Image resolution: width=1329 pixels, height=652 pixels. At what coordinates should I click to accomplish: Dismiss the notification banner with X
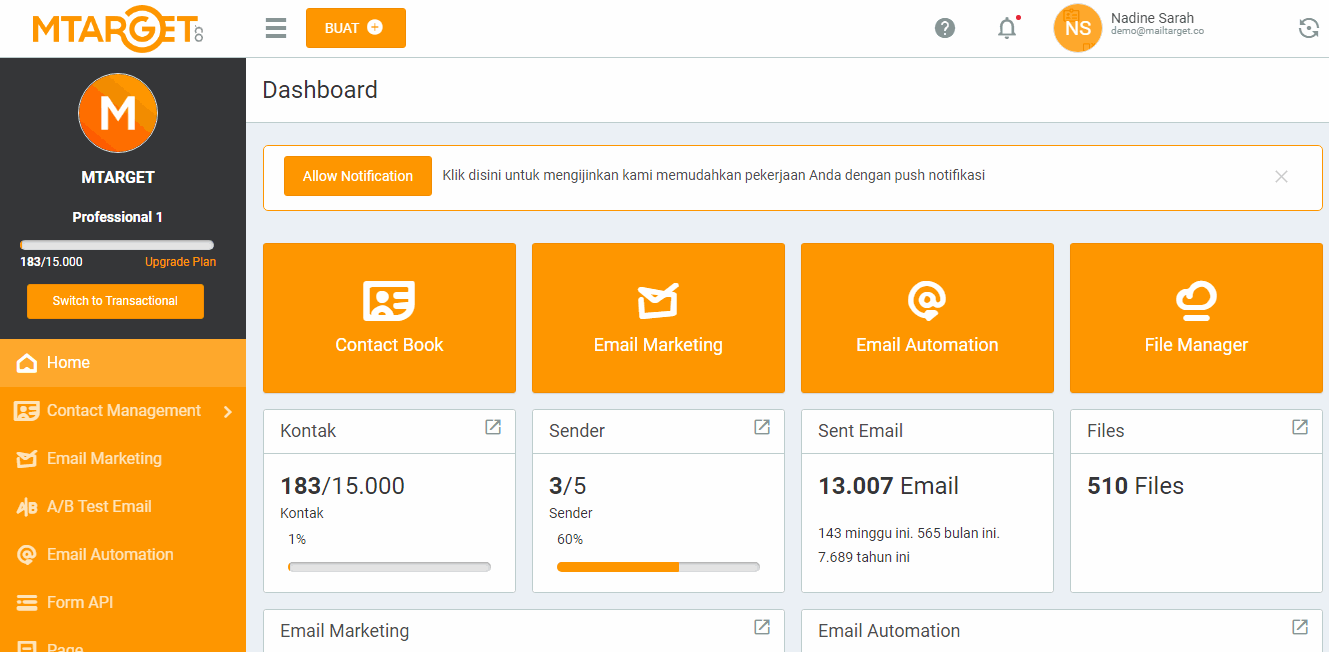point(1281,176)
